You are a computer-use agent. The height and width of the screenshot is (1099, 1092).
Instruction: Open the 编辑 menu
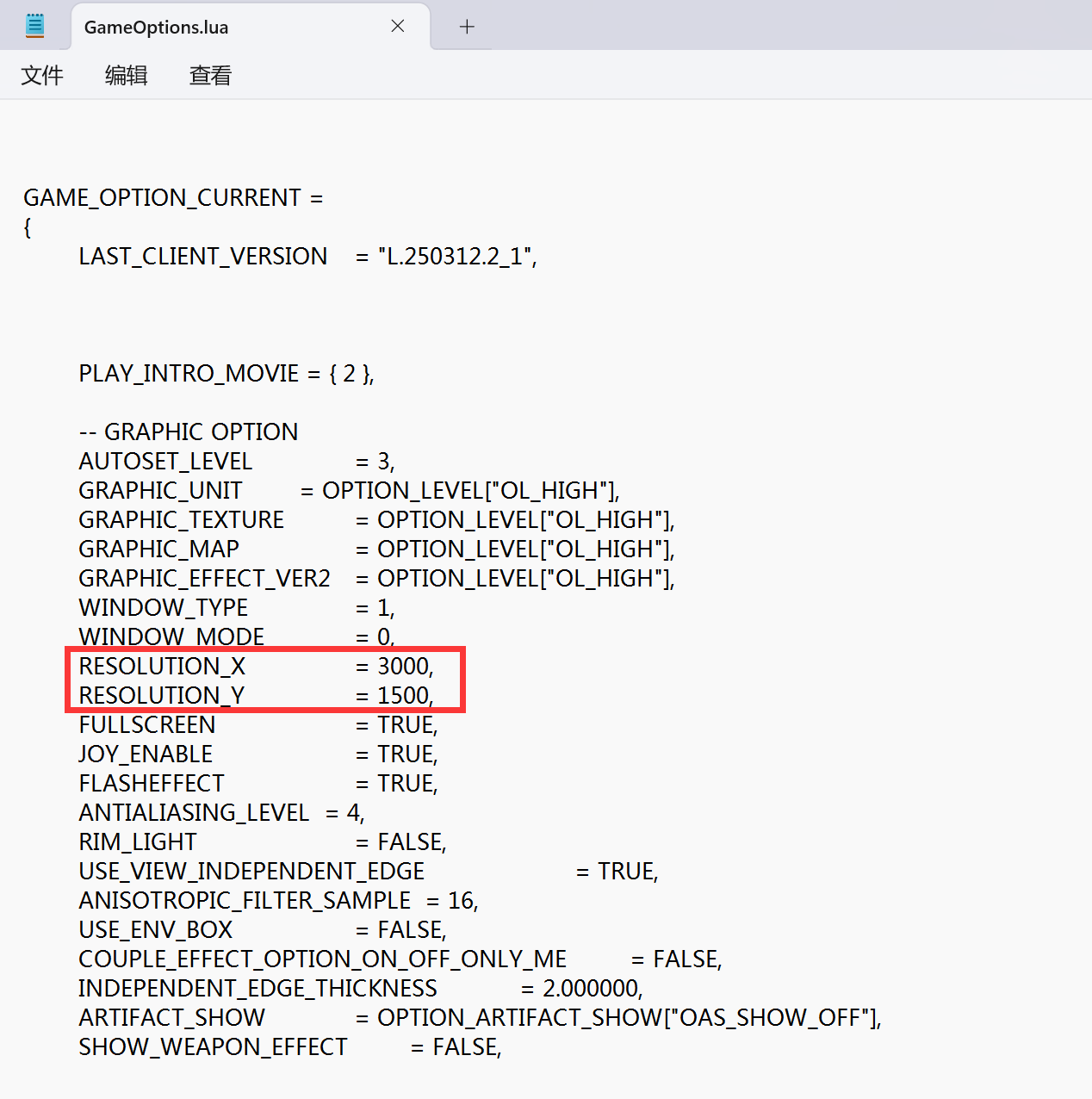point(127,76)
